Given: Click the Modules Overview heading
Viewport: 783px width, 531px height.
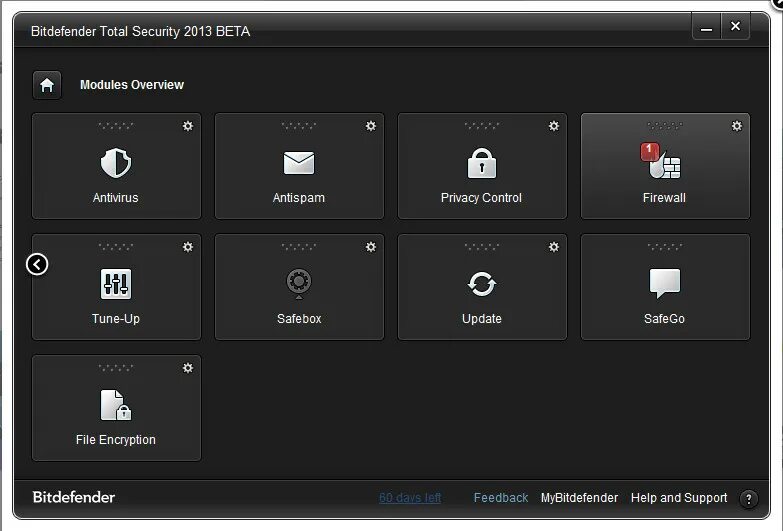Looking at the screenshot, I should tap(132, 85).
